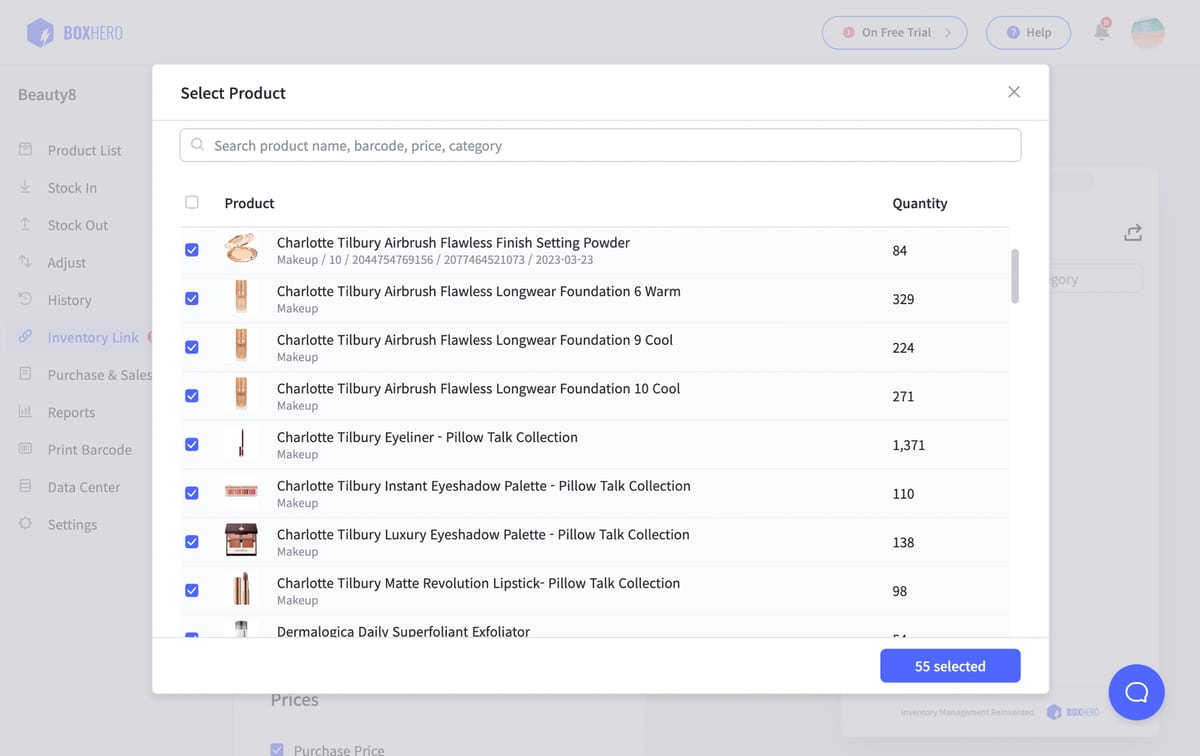Viewport: 1200px width, 756px height.
Task: Click the Product column header
Action: point(249,203)
